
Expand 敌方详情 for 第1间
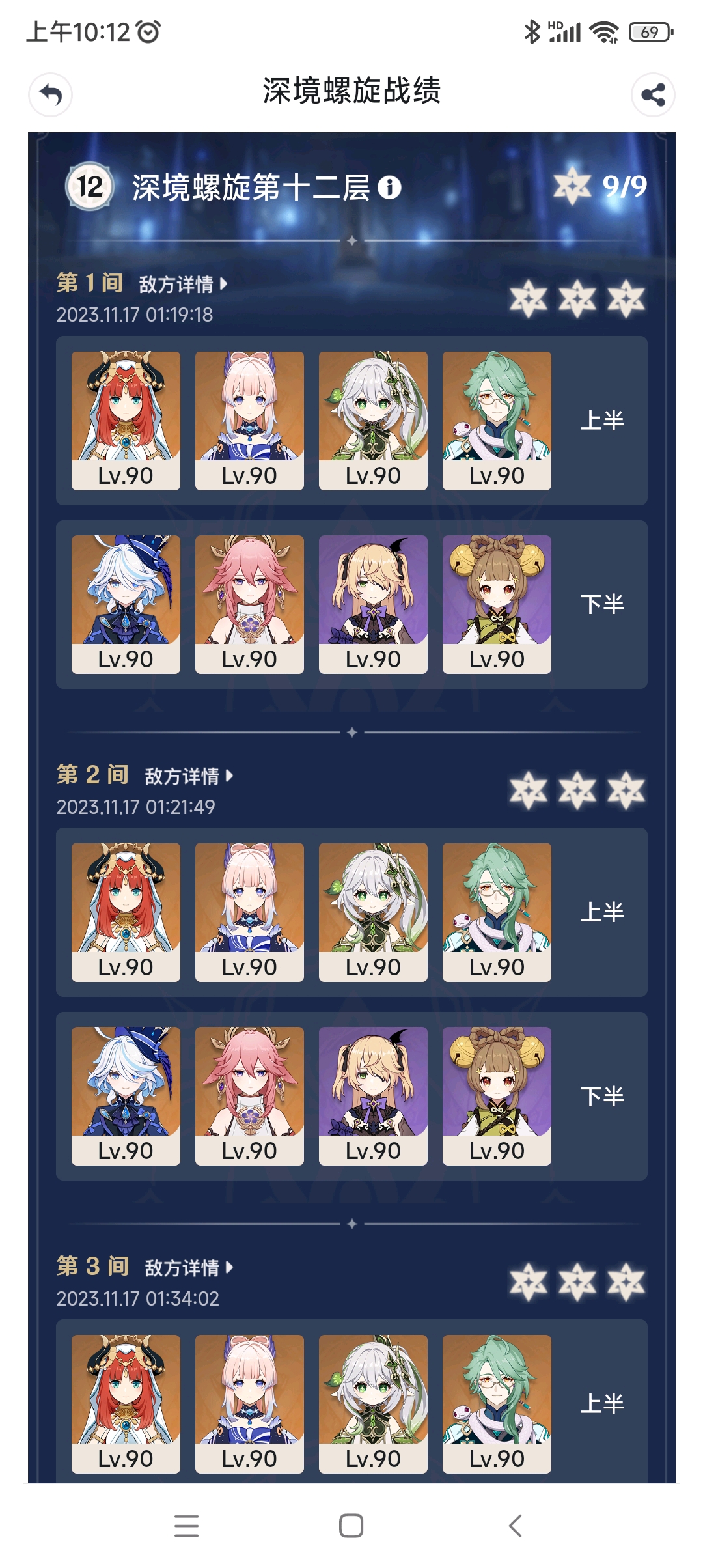tap(183, 284)
